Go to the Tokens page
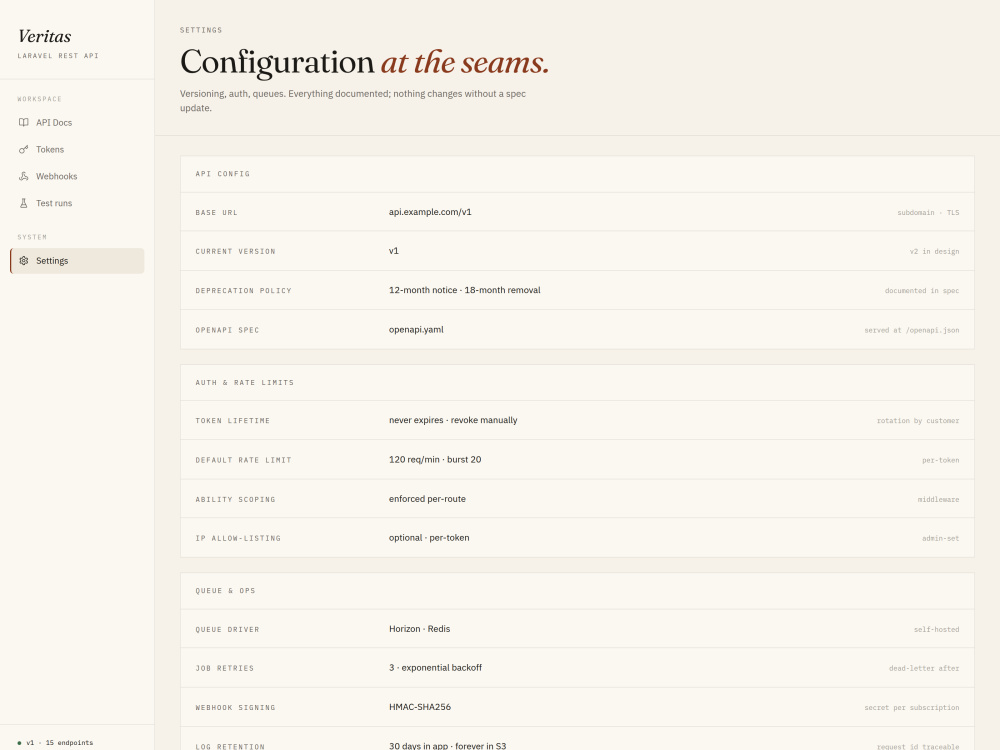The image size is (1000, 750). point(77,149)
